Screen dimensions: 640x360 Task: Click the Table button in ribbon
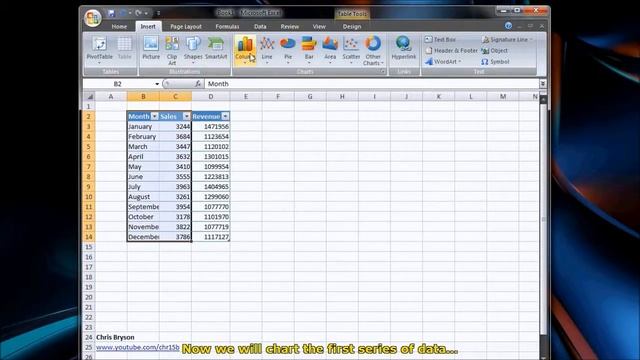pos(124,49)
